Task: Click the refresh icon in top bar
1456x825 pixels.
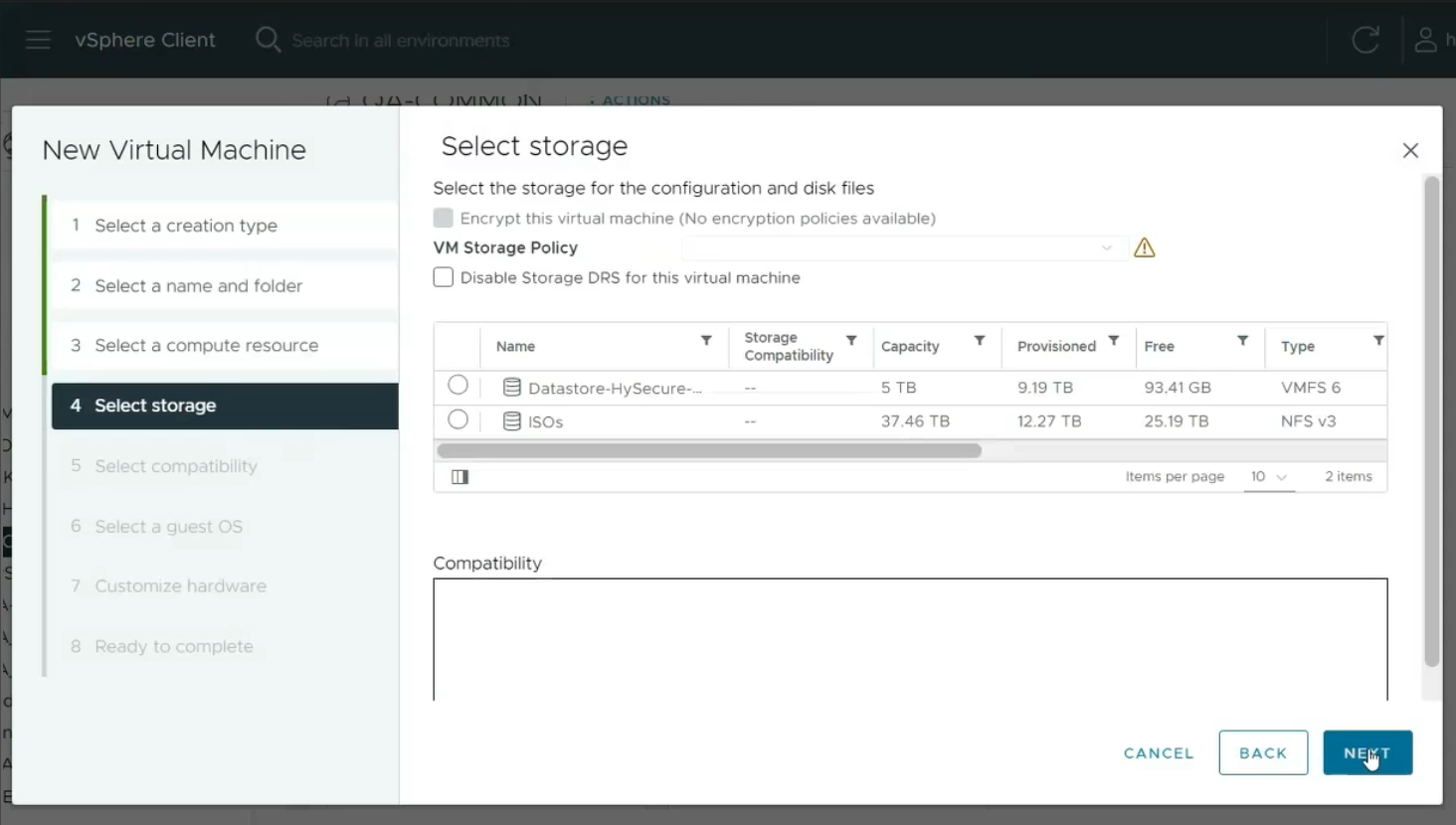Action: (1365, 40)
